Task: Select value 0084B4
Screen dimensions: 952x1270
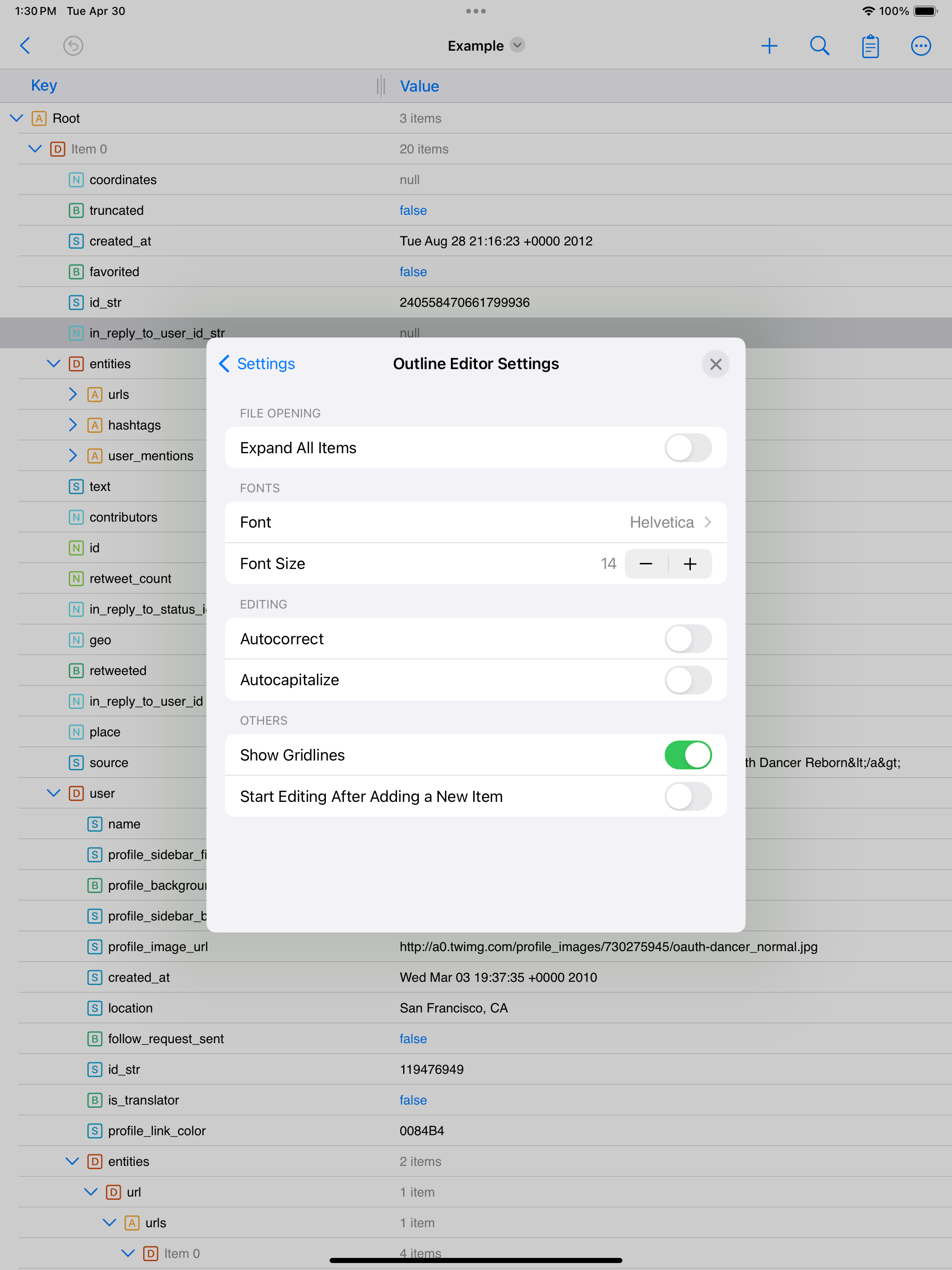Action: (422, 1131)
